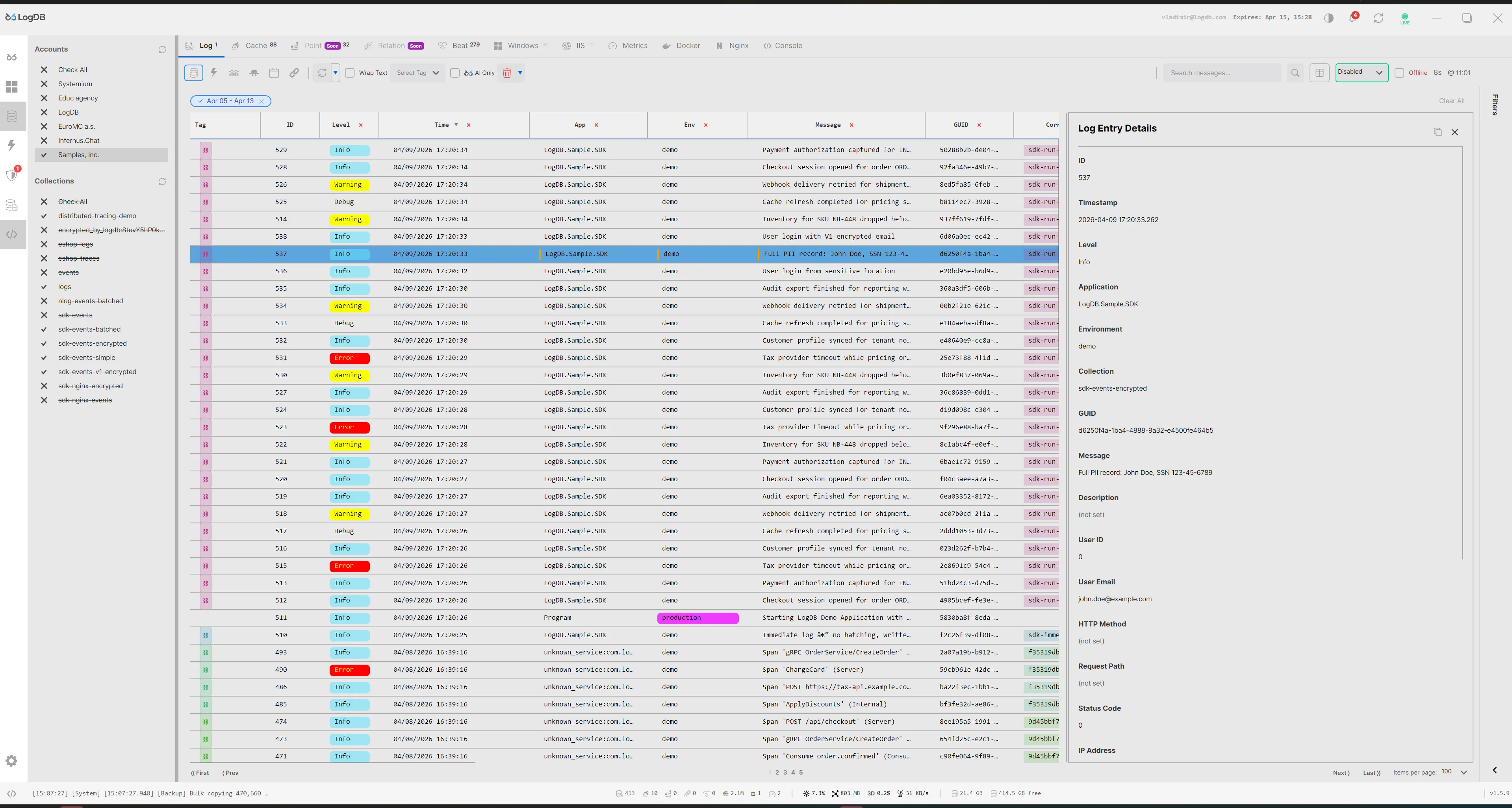Click the grid layout icon beside search

[x=1319, y=73]
